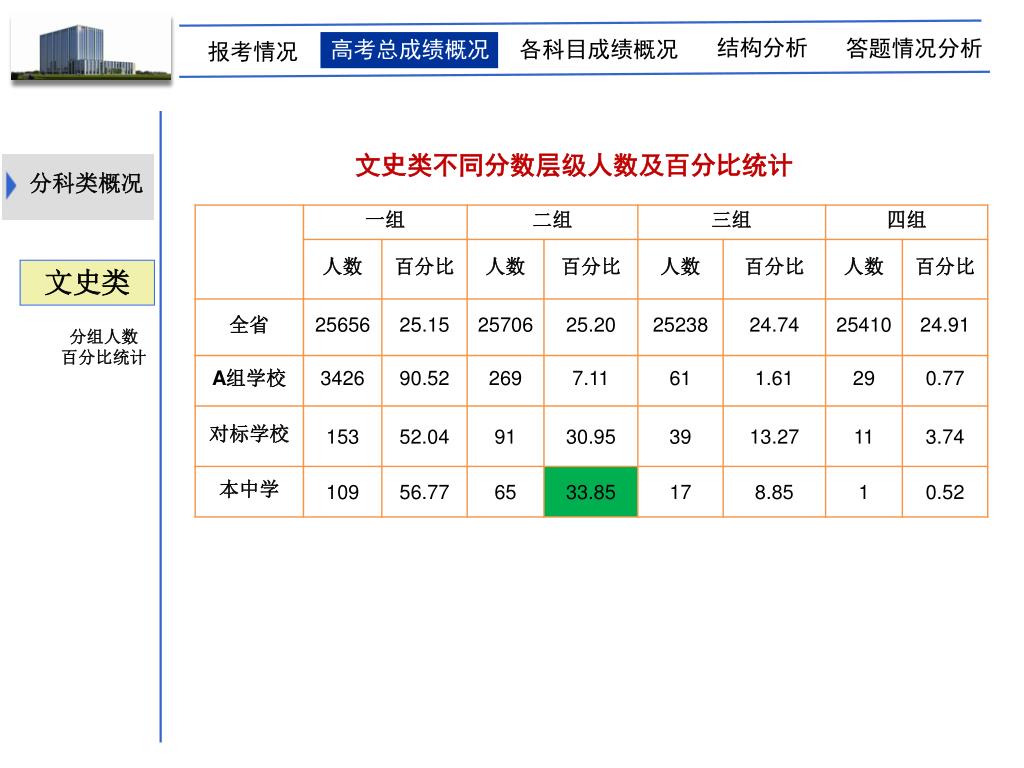Click the 四组 column header
The width and height of the screenshot is (1024, 768).
906,221
